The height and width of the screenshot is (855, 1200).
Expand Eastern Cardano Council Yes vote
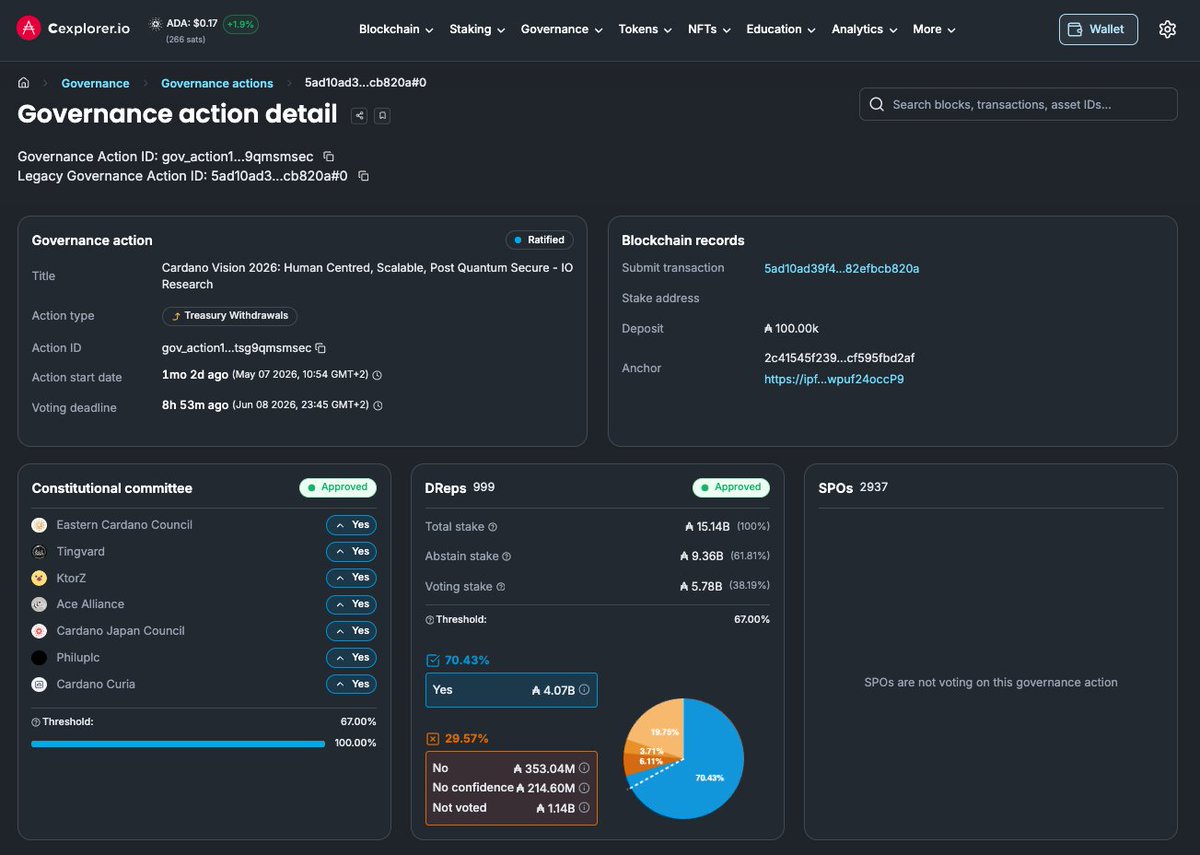[351, 525]
